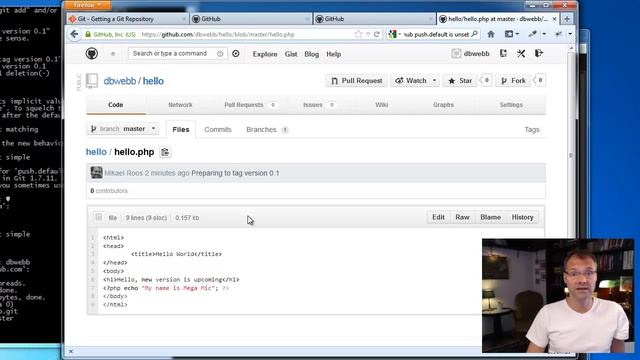Click the Pull Request button
Screen dimensions: 640x360
pyautogui.click(x=356, y=81)
